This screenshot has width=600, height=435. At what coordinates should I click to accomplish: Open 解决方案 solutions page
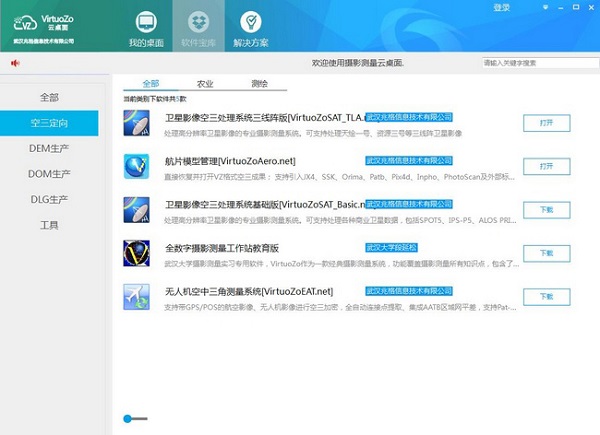250,28
